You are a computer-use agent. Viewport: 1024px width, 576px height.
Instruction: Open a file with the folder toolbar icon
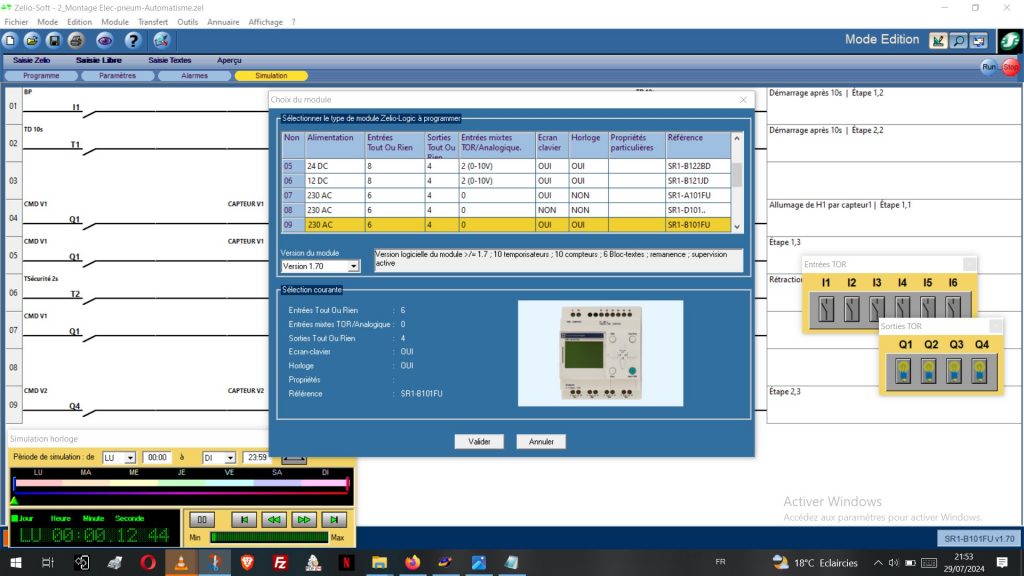point(32,40)
